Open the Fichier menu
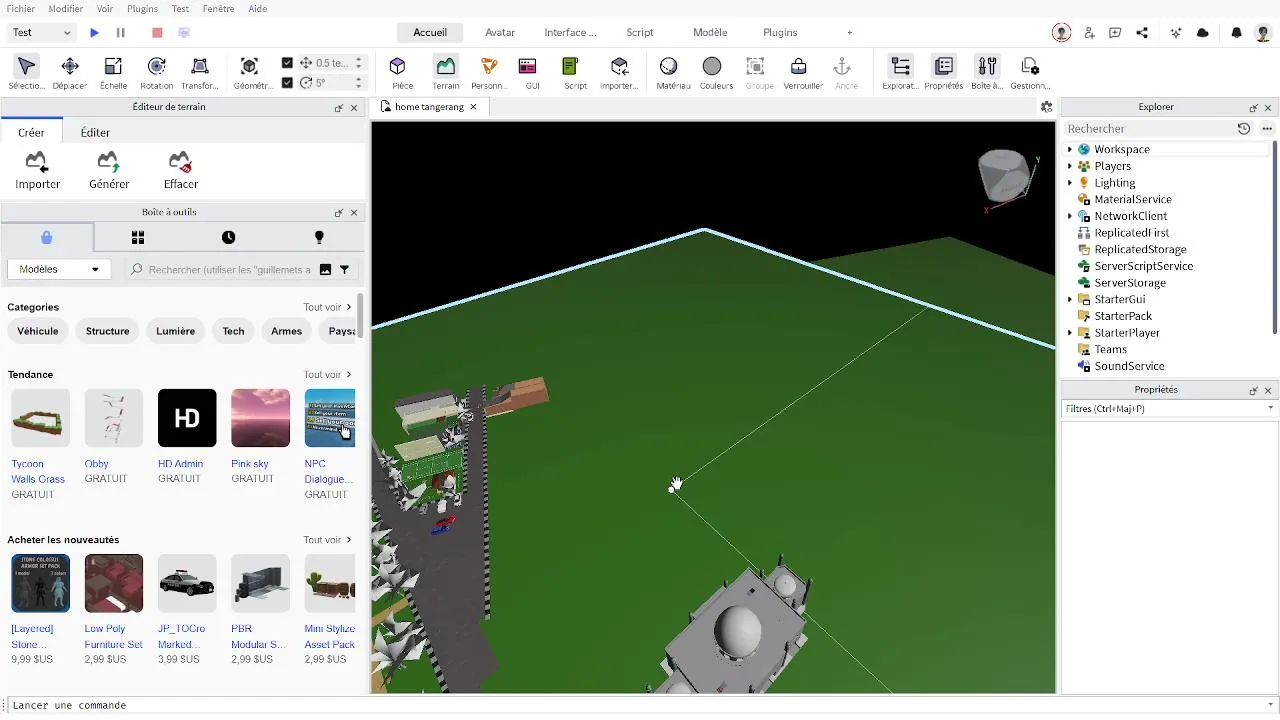The image size is (1280, 720). click(x=20, y=8)
